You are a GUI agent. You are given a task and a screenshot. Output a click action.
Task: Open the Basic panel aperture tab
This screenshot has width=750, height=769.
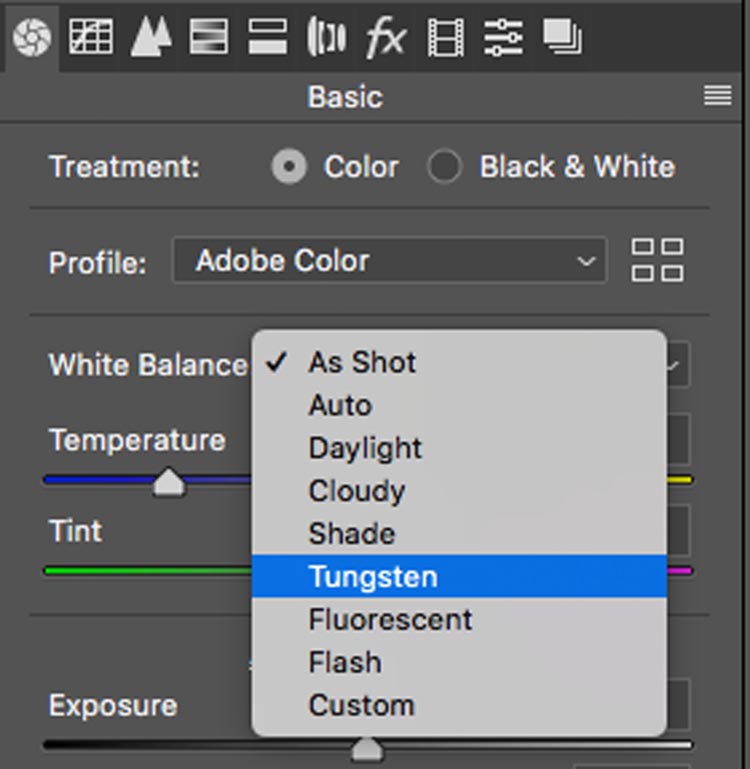(30, 38)
